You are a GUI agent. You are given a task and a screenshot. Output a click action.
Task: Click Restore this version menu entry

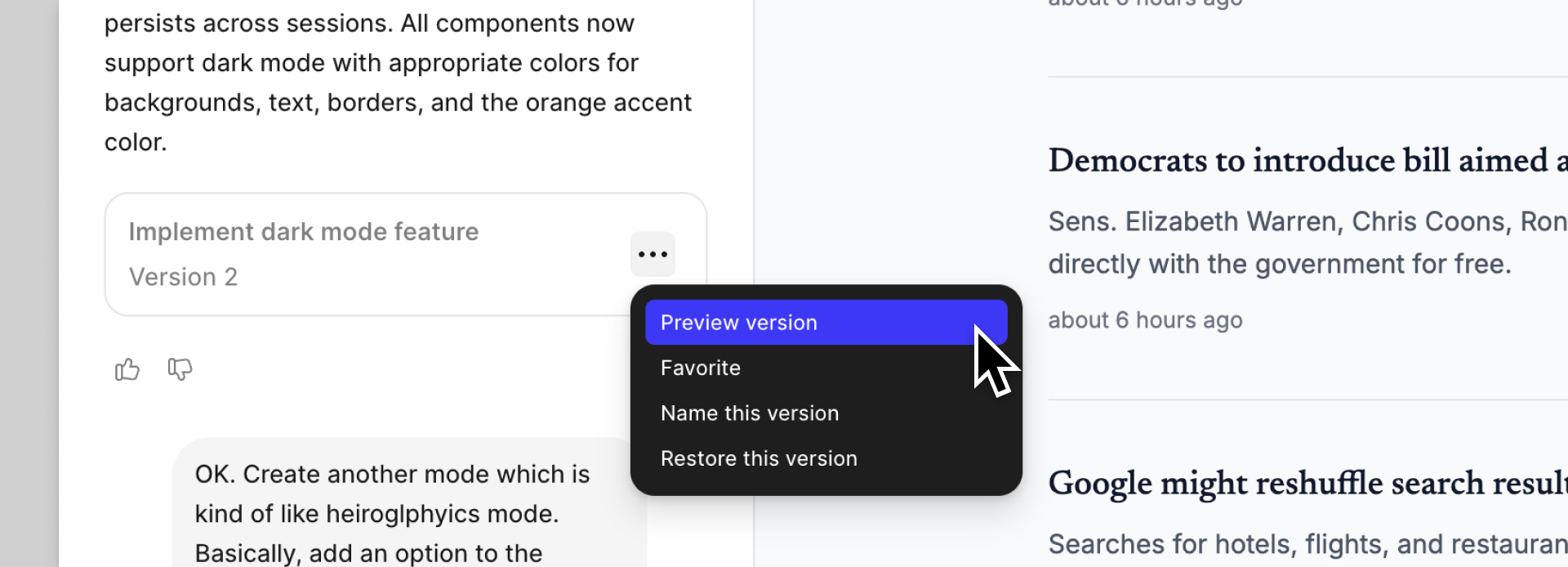coord(759,459)
